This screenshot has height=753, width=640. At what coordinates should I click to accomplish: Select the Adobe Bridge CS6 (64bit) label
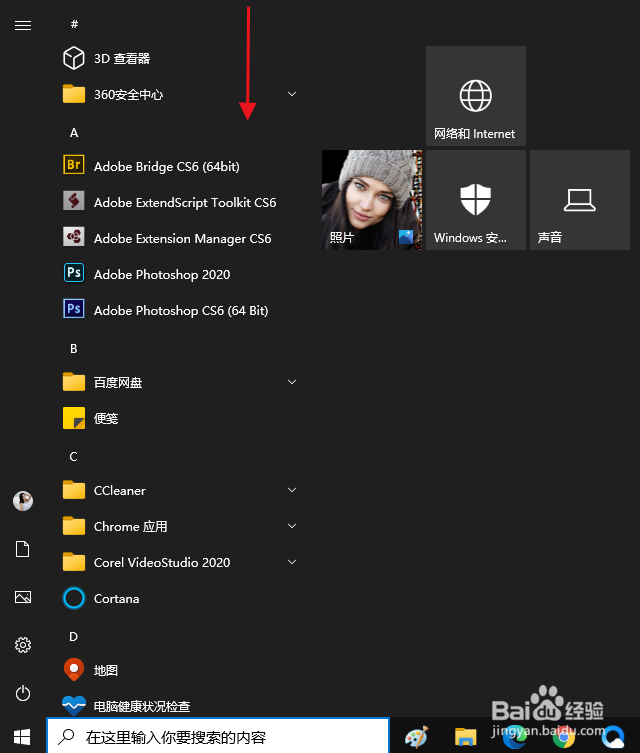click(x=167, y=167)
